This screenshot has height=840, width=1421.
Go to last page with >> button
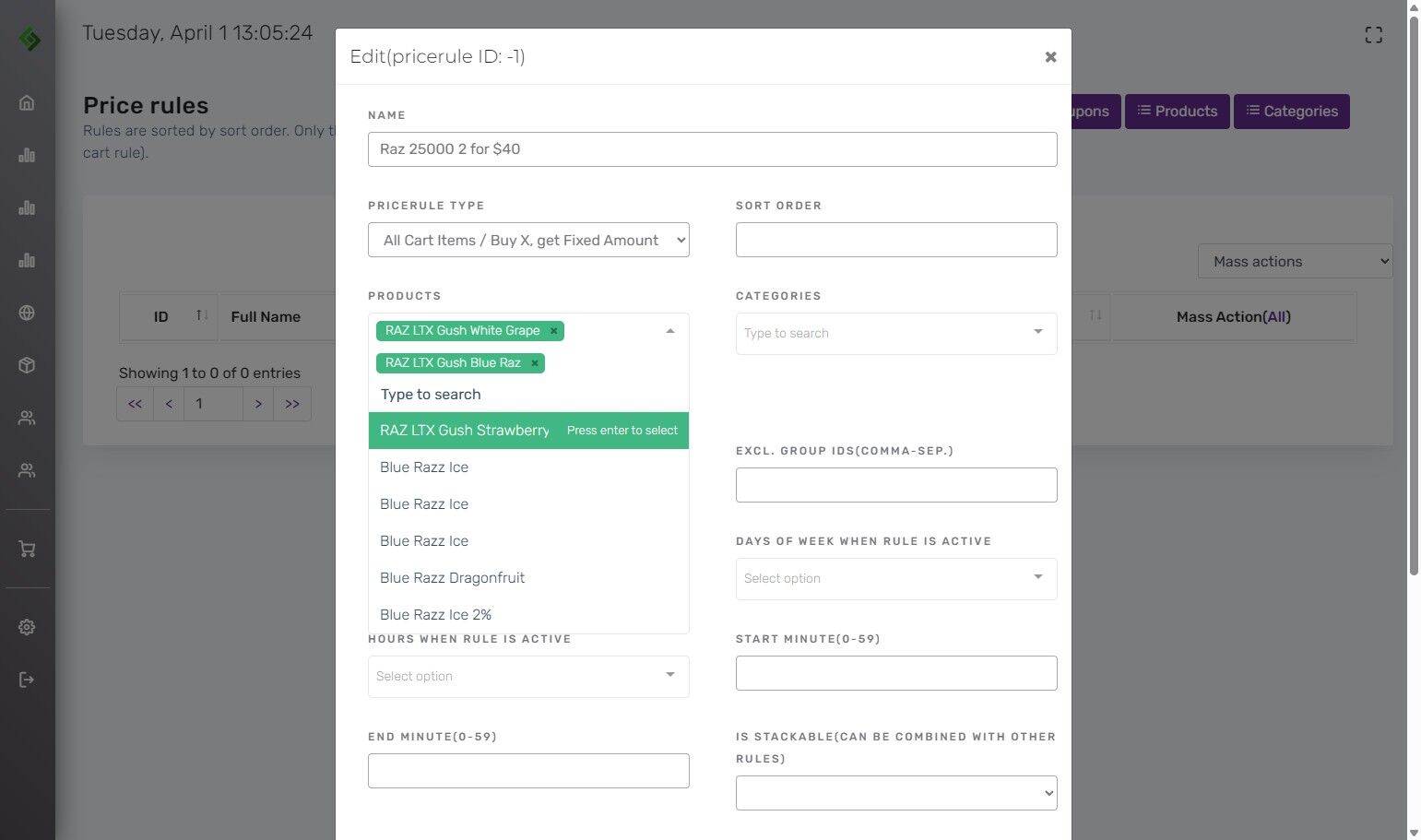tap(292, 404)
